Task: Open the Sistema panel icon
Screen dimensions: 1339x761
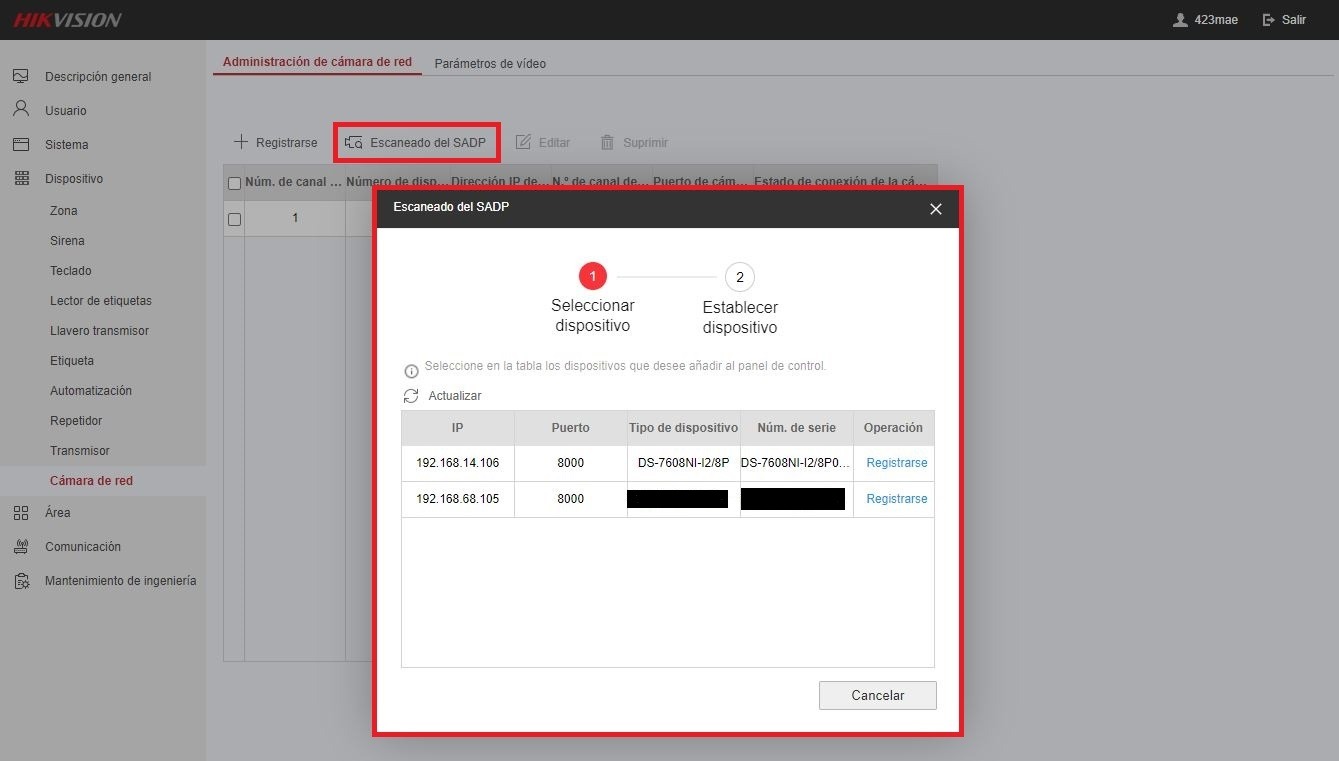Action: pyautogui.click(x=21, y=144)
